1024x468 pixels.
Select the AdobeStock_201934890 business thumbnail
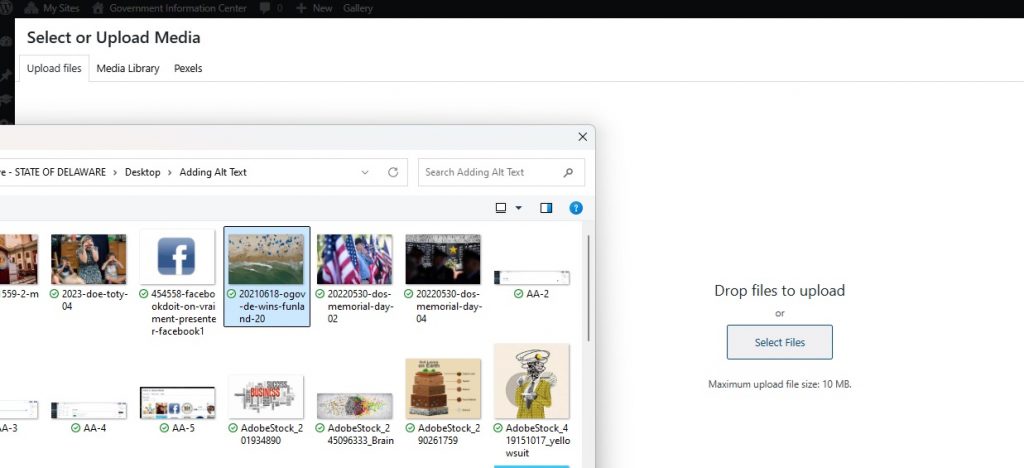point(266,397)
